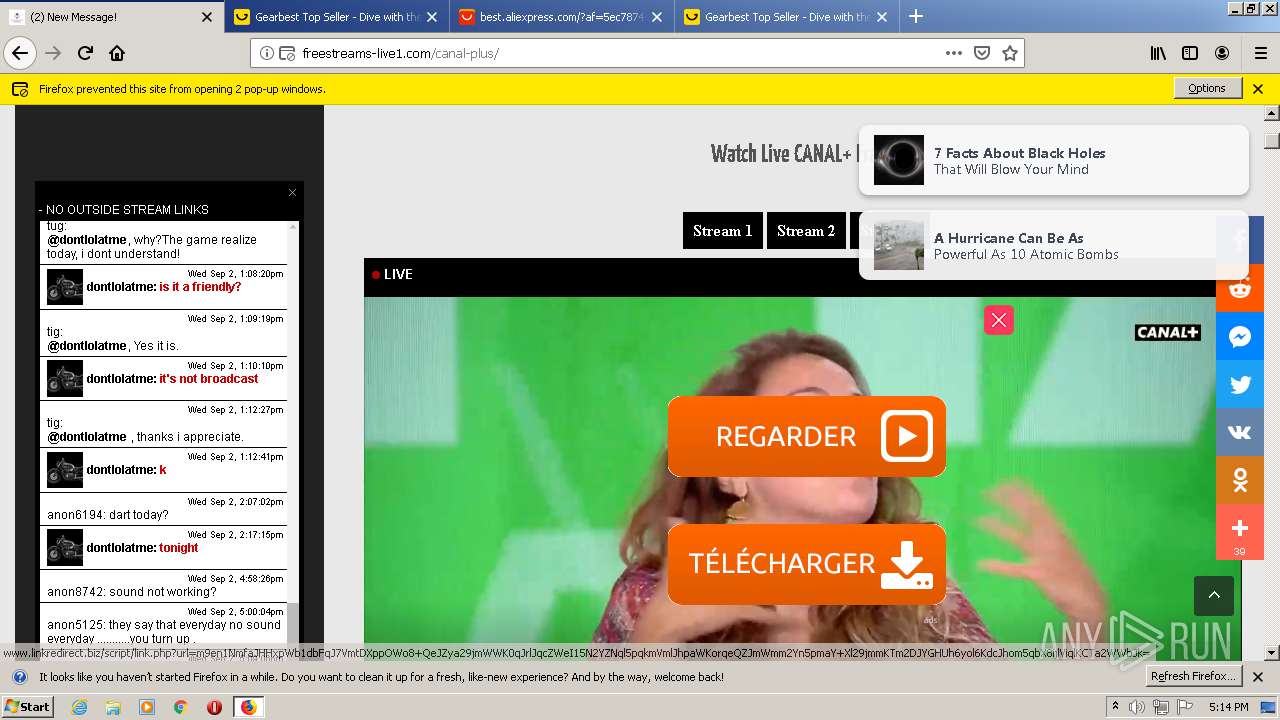Open the Firefox hamburger menu
The width and height of the screenshot is (1280, 720).
(x=1260, y=53)
